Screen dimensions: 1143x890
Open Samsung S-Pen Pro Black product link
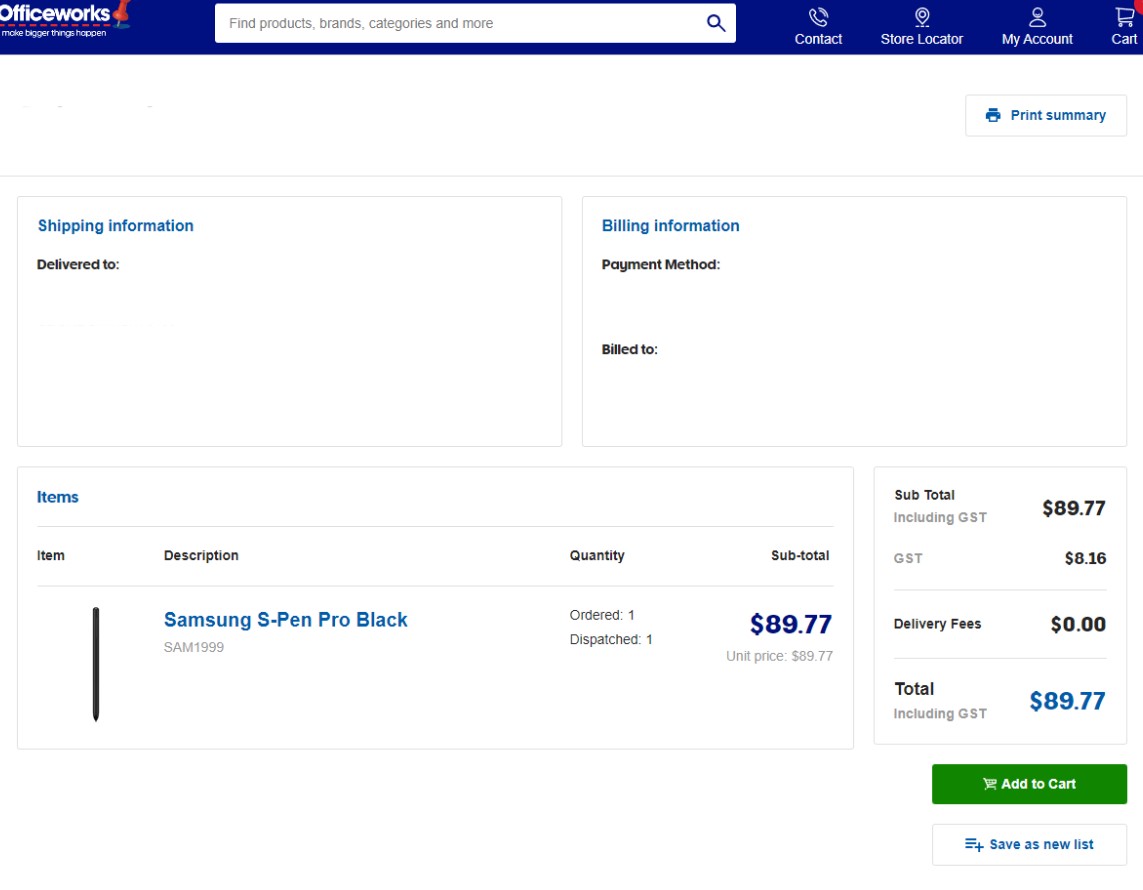(x=285, y=620)
